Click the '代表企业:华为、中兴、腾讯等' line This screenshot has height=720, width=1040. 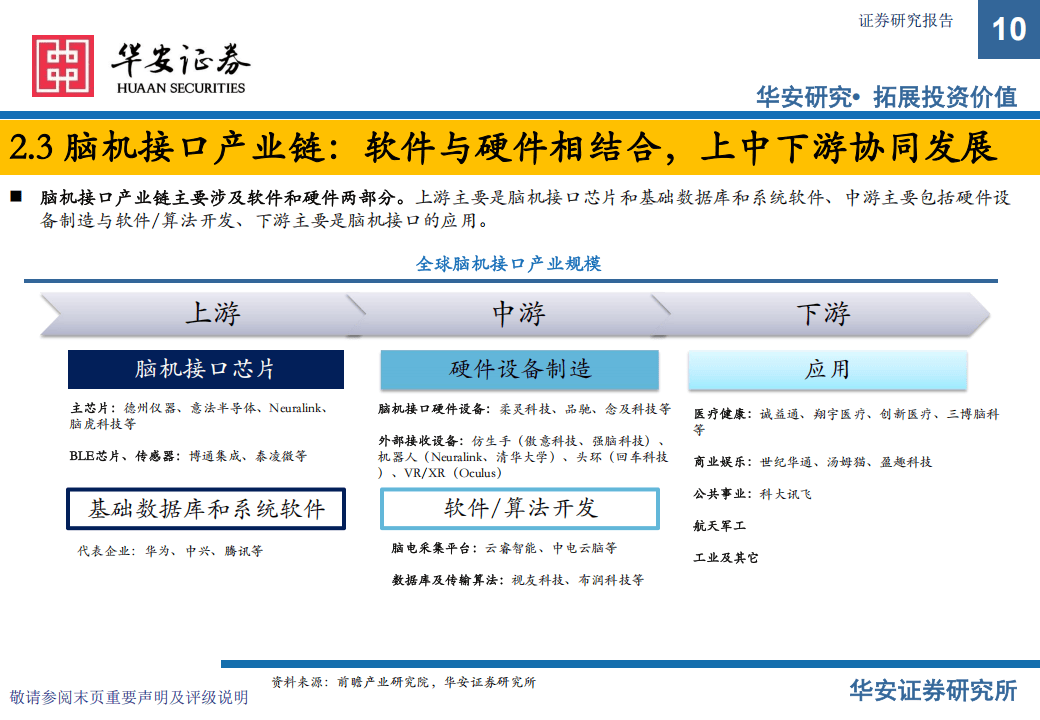170,551
